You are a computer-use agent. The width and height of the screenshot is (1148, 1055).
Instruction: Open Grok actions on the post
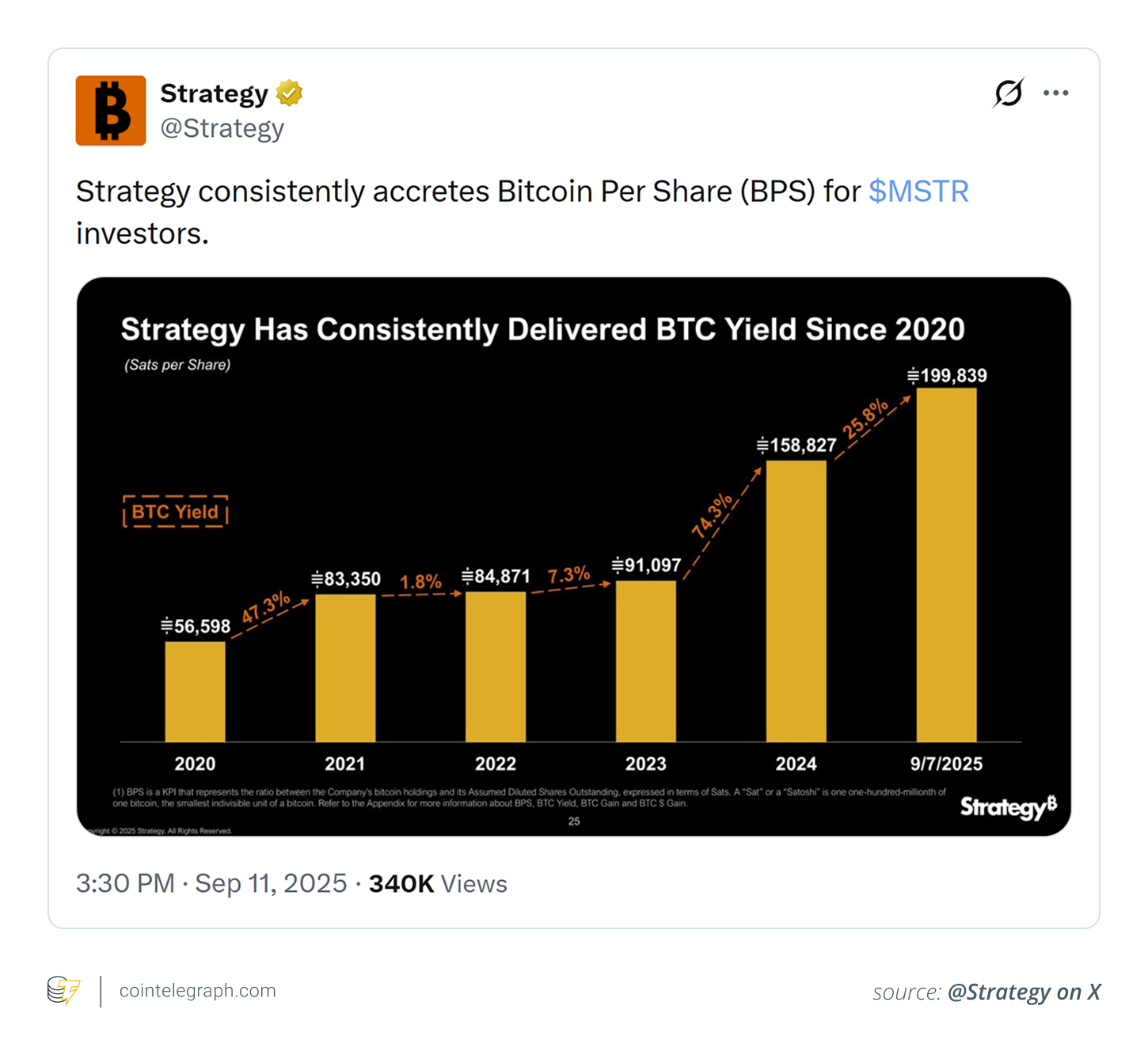(x=1007, y=93)
